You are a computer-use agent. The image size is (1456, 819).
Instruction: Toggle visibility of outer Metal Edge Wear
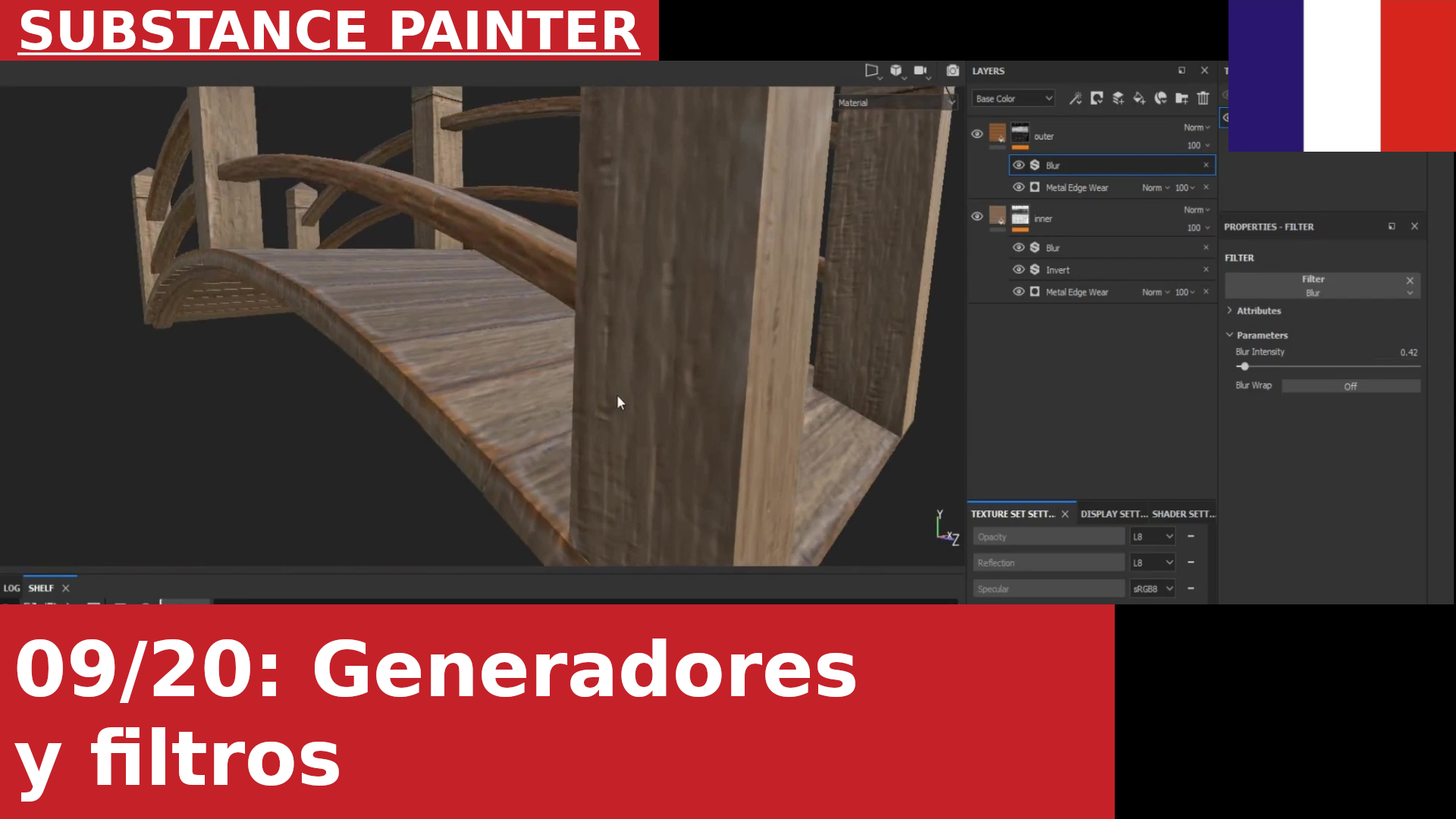tap(1018, 187)
